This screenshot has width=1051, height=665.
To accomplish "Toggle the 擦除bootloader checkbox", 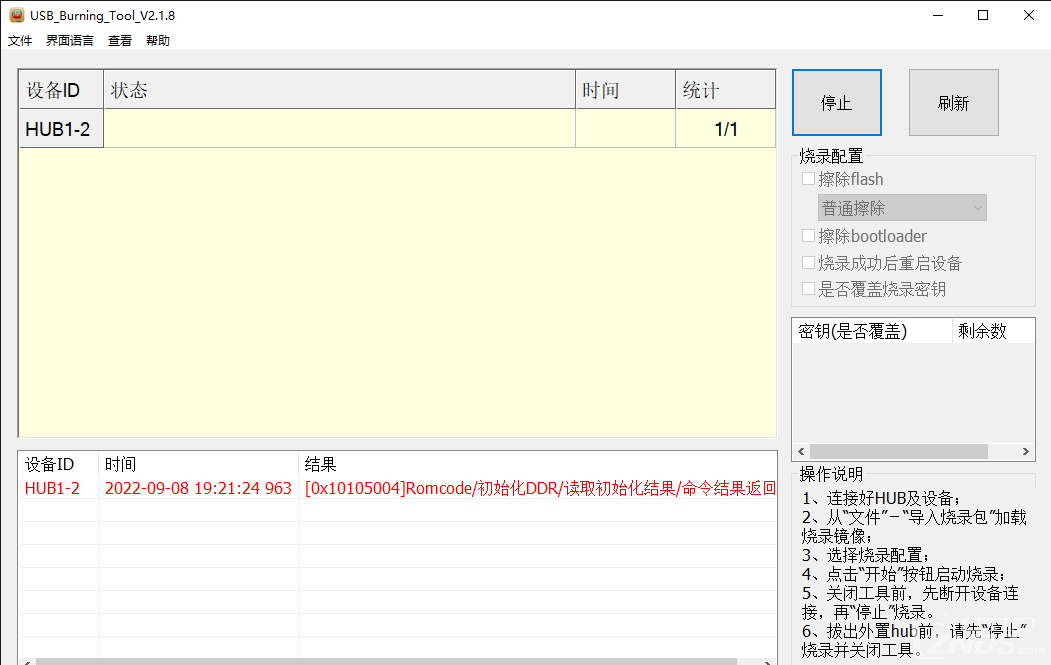I will (808, 237).
